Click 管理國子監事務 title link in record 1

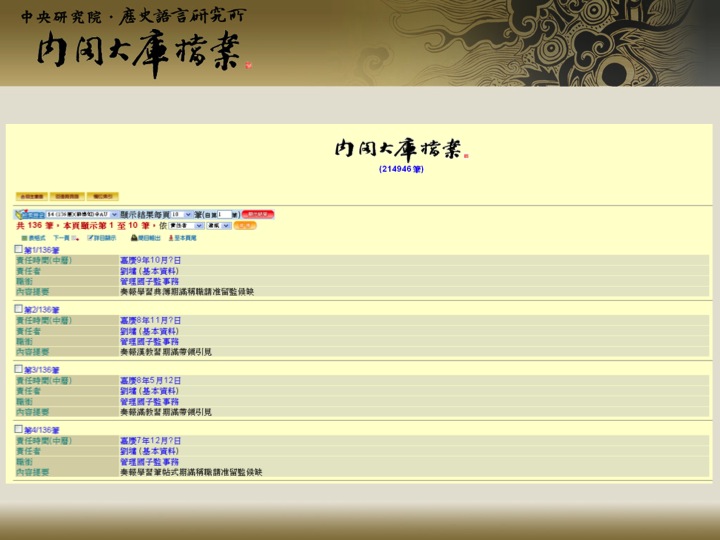(150, 281)
